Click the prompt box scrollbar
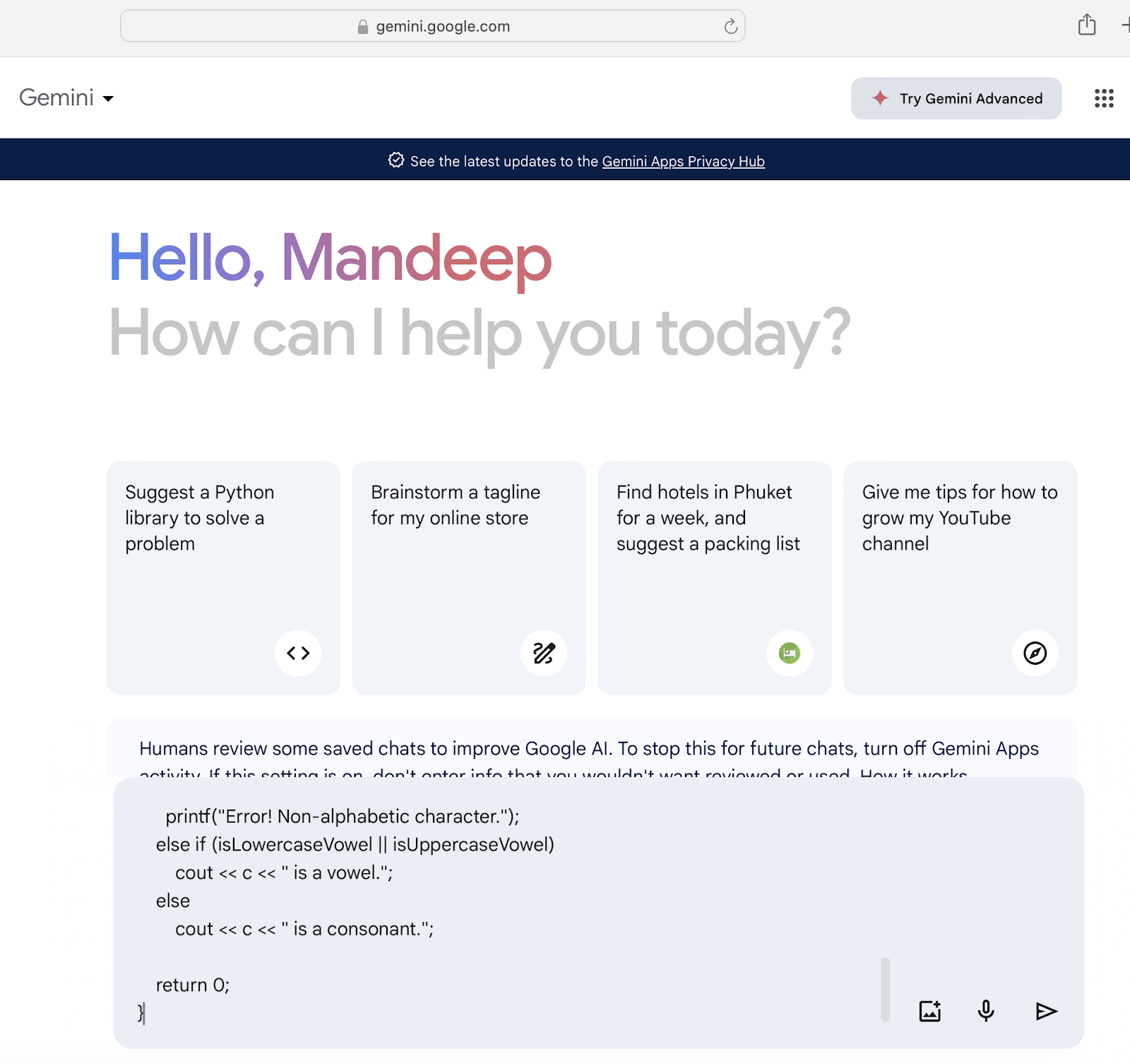Screen dimensions: 1130x1064 pyautogui.click(x=885, y=989)
